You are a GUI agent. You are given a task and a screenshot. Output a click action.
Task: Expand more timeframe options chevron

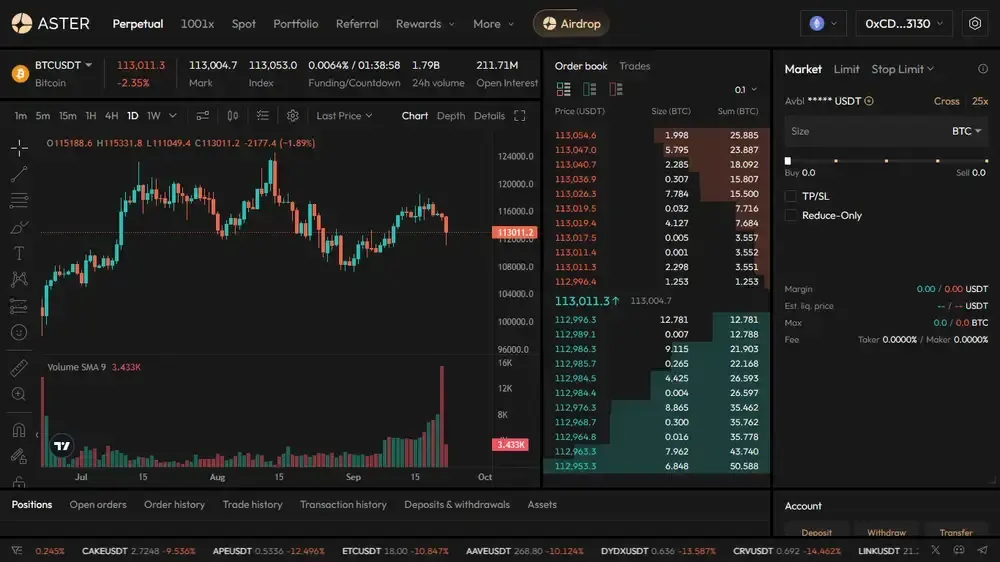point(172,115)
